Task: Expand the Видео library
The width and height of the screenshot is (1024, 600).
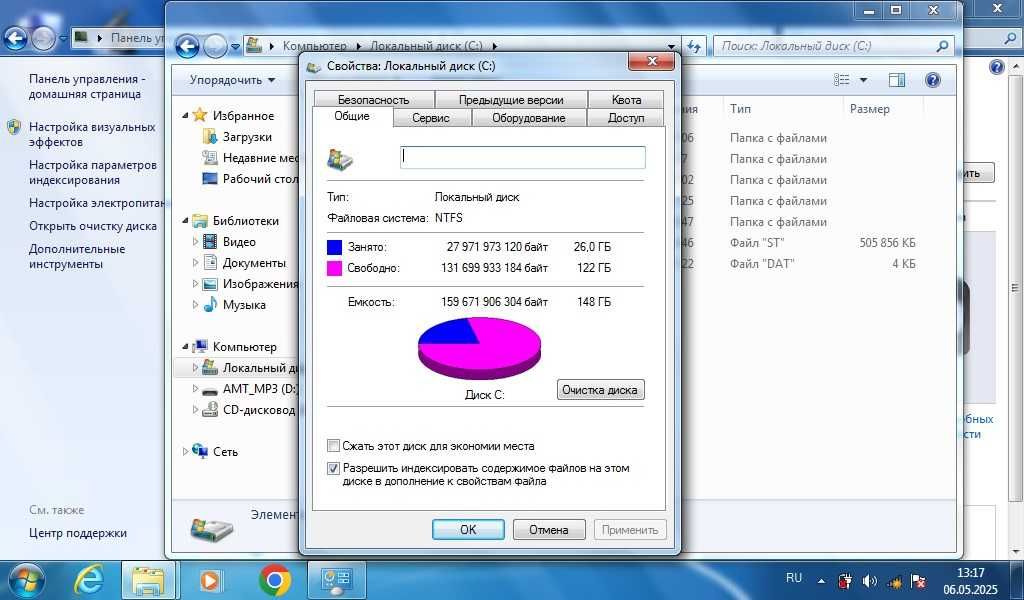Action: pos(195,242)
